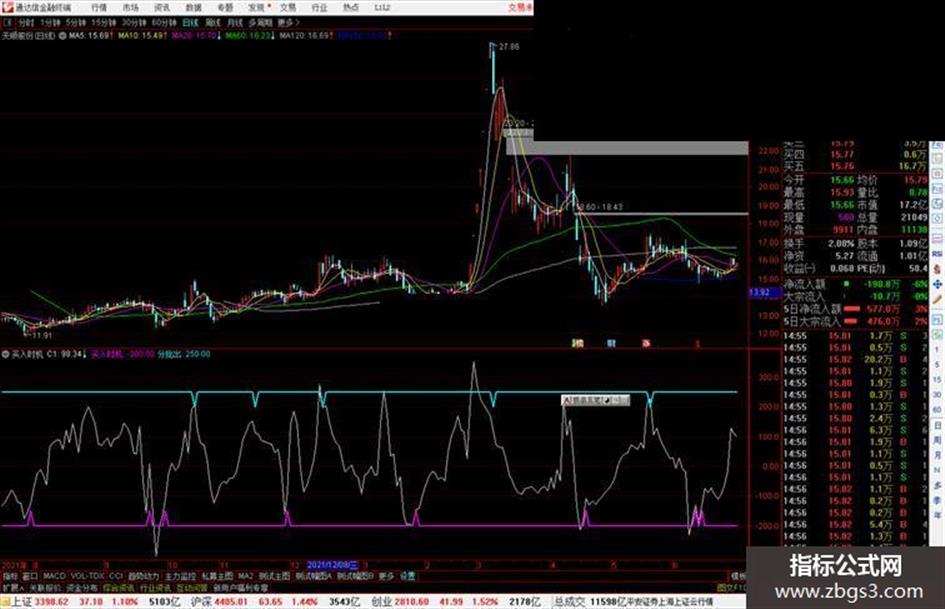Image resolution: width=945 pixels, height=609 pixels.
Task: Select 周 period in right sidebar
Action: coord(937,440)
